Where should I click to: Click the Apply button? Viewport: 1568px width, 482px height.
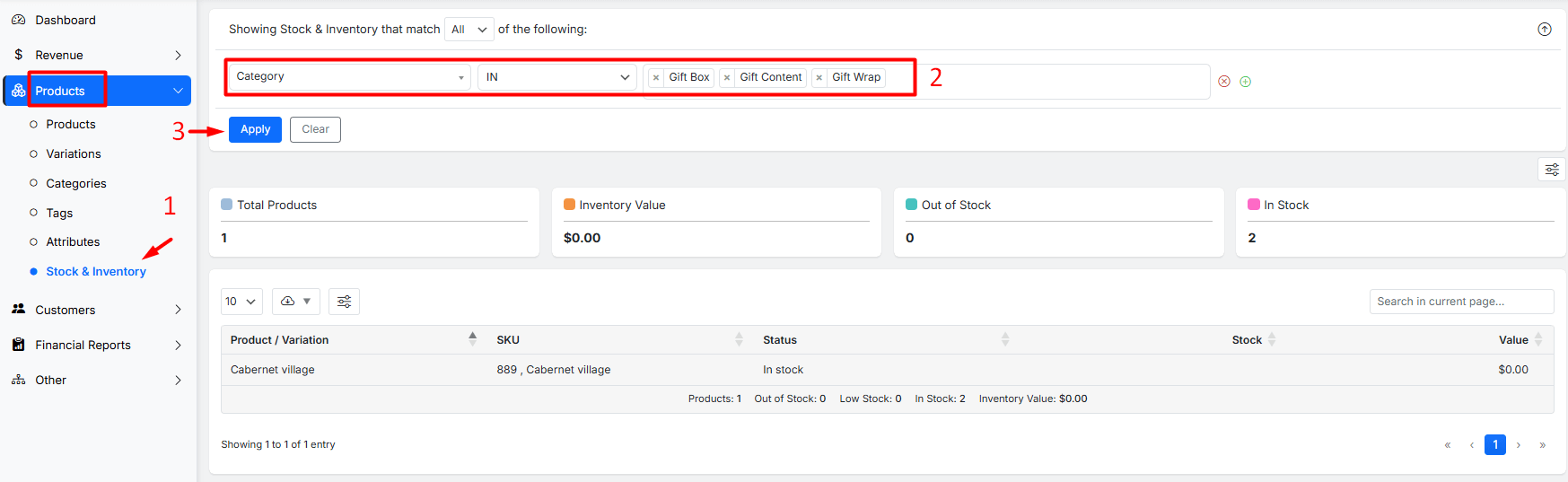[255, 130]
